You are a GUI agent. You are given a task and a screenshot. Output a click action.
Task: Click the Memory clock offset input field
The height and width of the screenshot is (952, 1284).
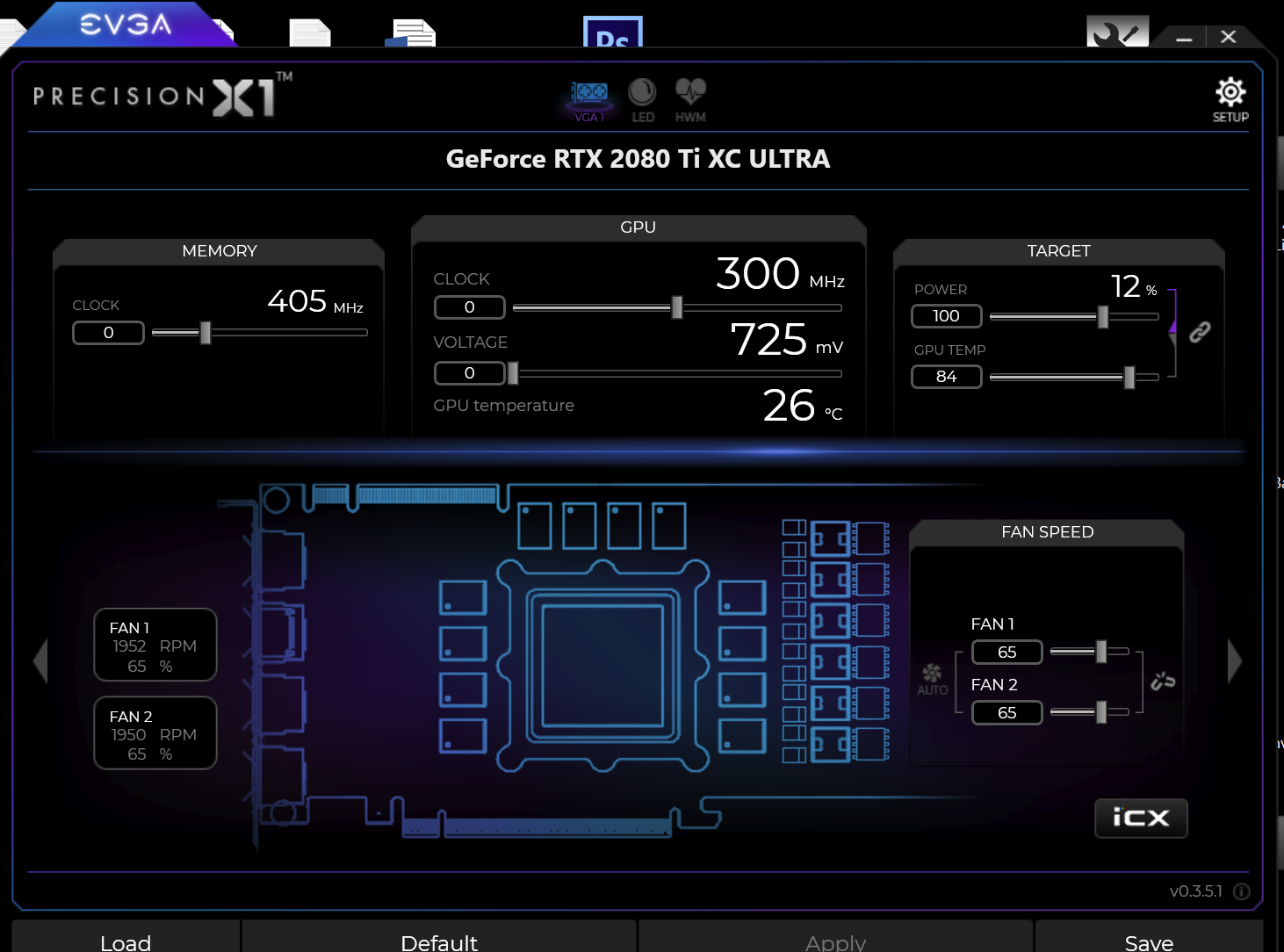[108, 333]
